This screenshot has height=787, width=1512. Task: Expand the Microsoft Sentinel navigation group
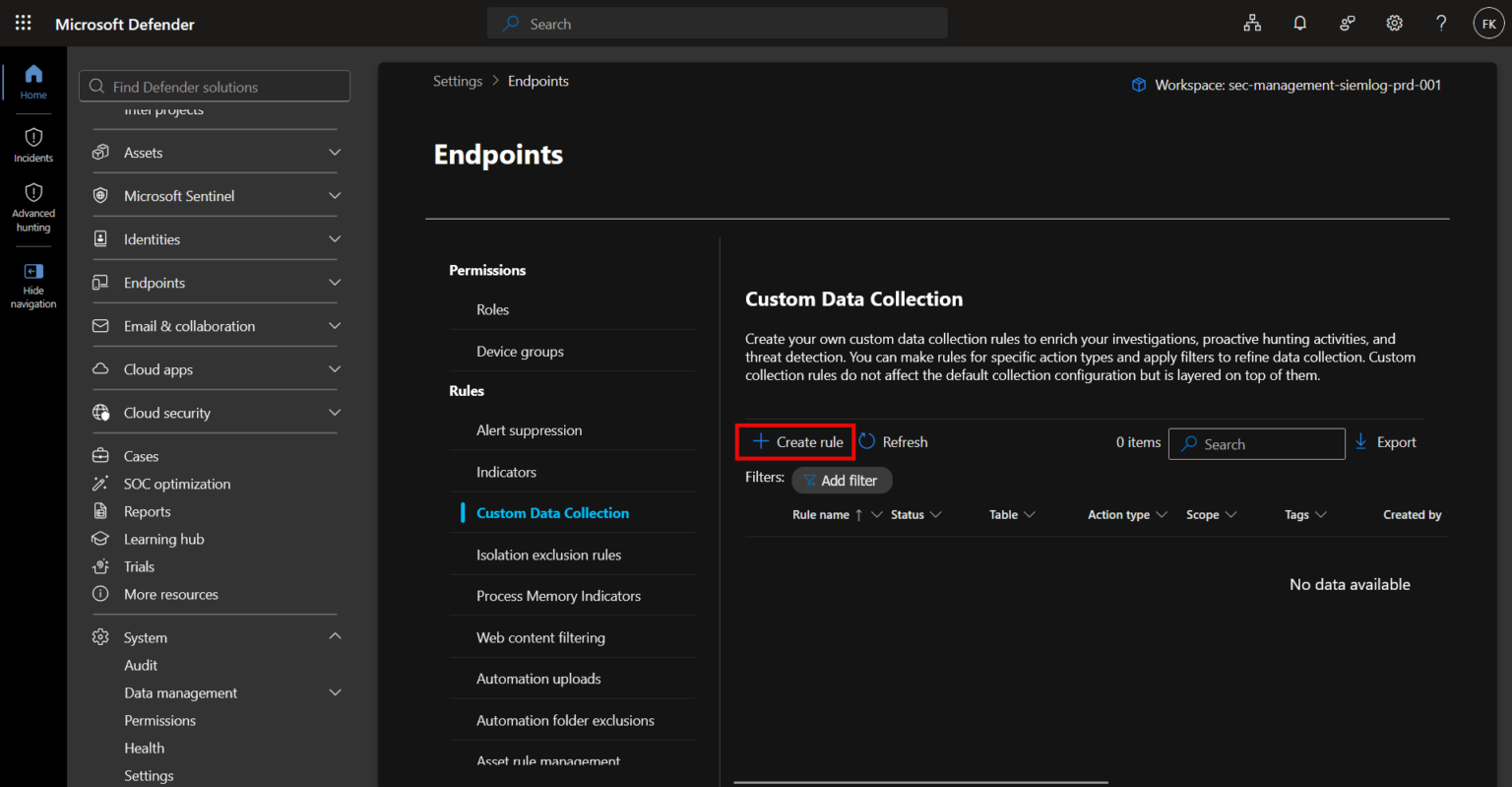(x=335, y=196)
